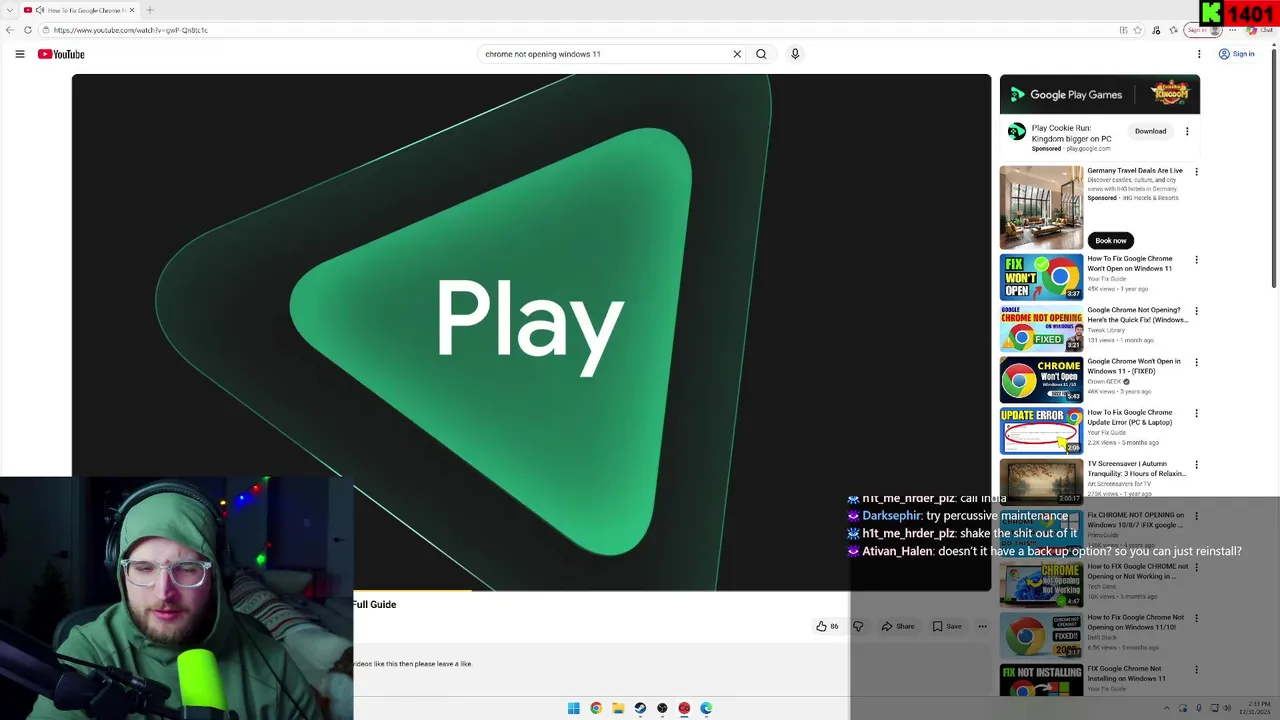Image resolution: width=1280 pixels, height=720 pixels.
Task: Go to YouTube home via logo
Action: point(61,54)
